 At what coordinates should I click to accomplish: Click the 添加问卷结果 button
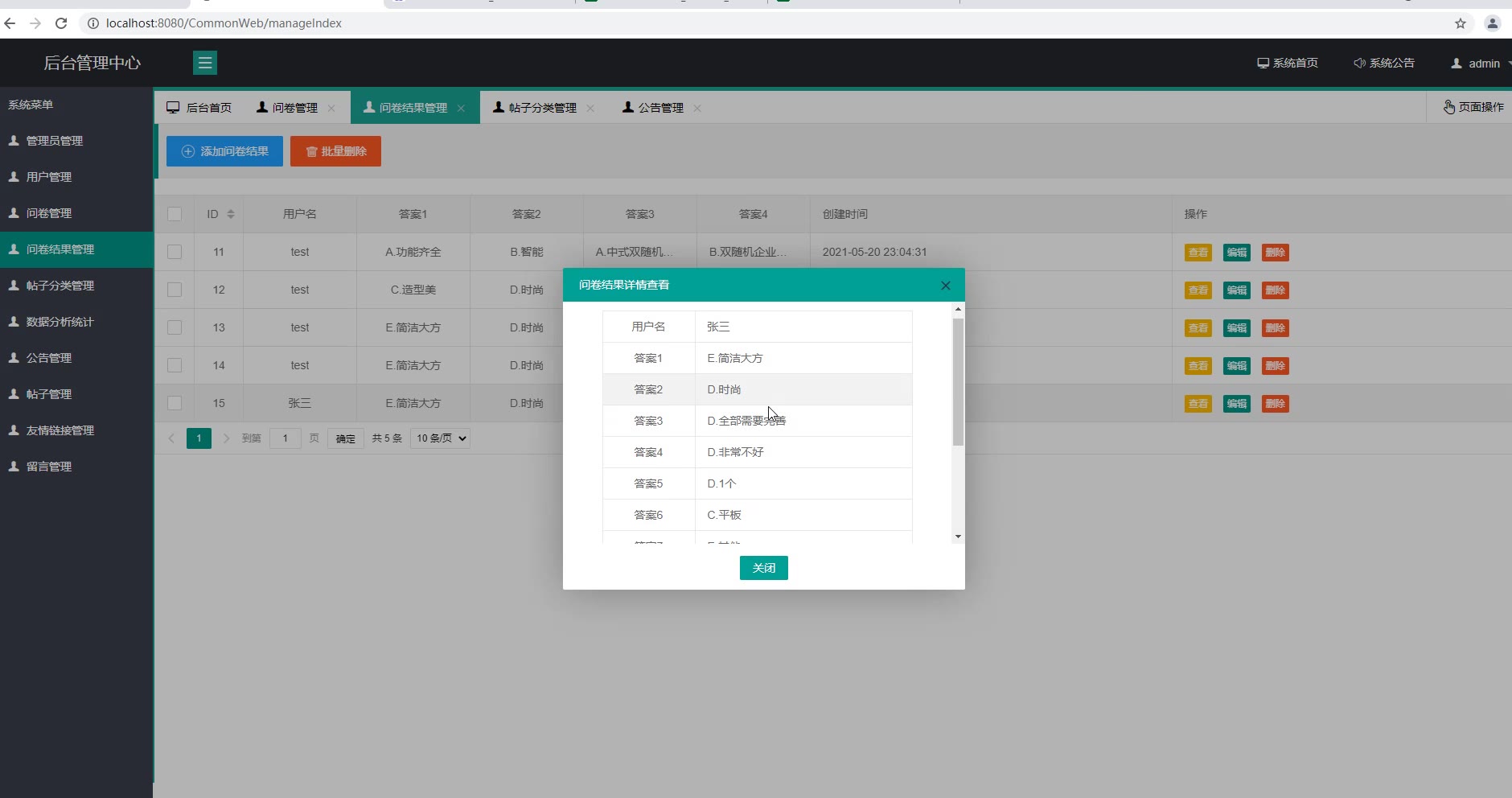pos(224,151)
